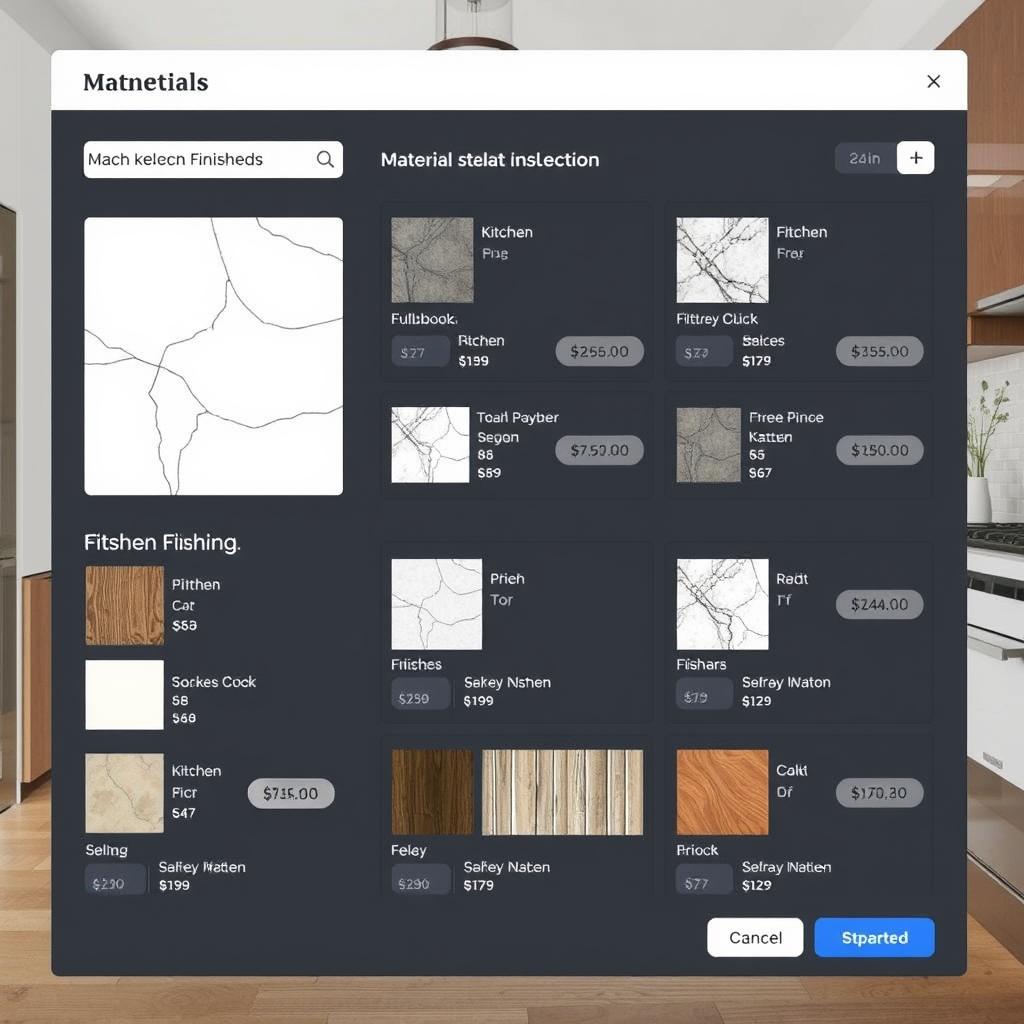Select the dark walnut wood swatch
Screen dimensions: 1024x1024
tap(432, 792)
